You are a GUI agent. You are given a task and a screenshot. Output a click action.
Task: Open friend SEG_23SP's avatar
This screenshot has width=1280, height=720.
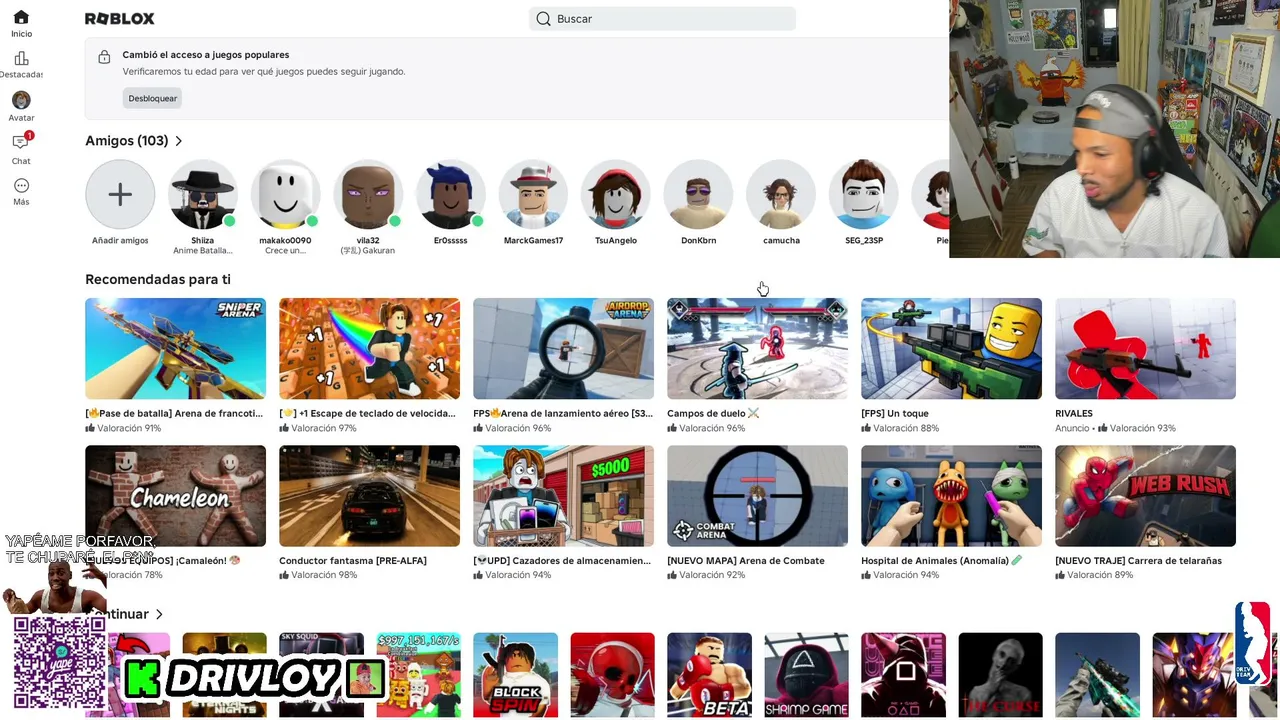tap(864, 194)
